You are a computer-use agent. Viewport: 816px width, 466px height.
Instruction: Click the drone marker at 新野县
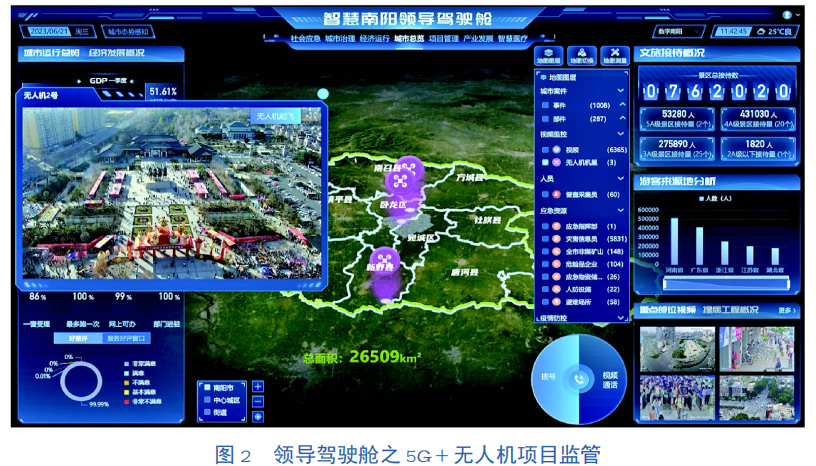(x=383, y=262)
